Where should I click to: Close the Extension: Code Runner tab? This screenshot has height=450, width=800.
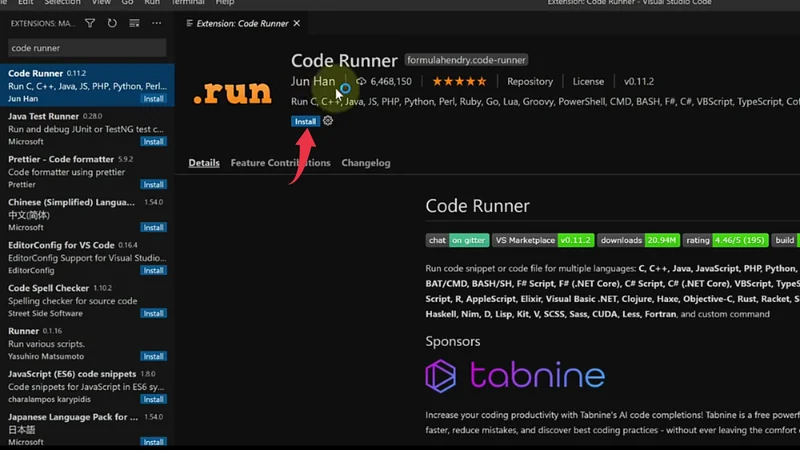tap(297, 23)
